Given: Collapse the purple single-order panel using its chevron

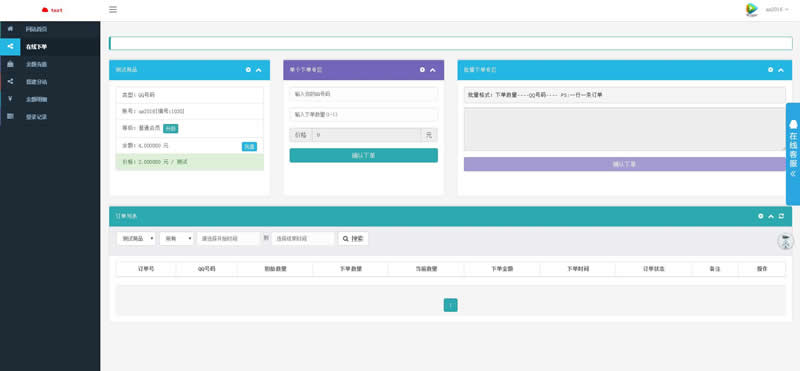Looking at the screenshot, I should (x=433, y=70).
